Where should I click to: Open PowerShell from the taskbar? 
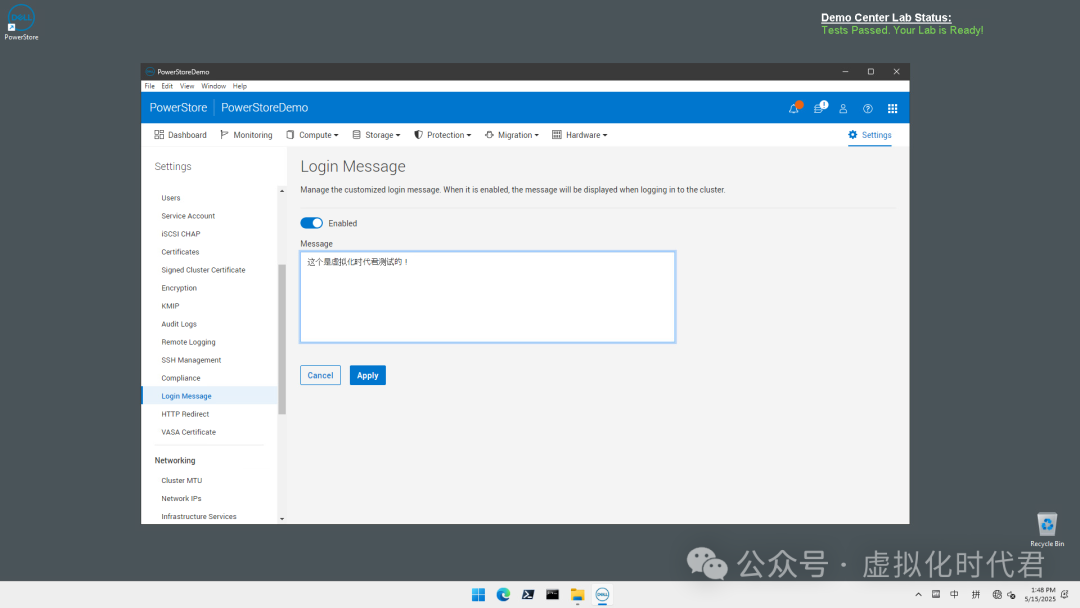pos(528,595)
